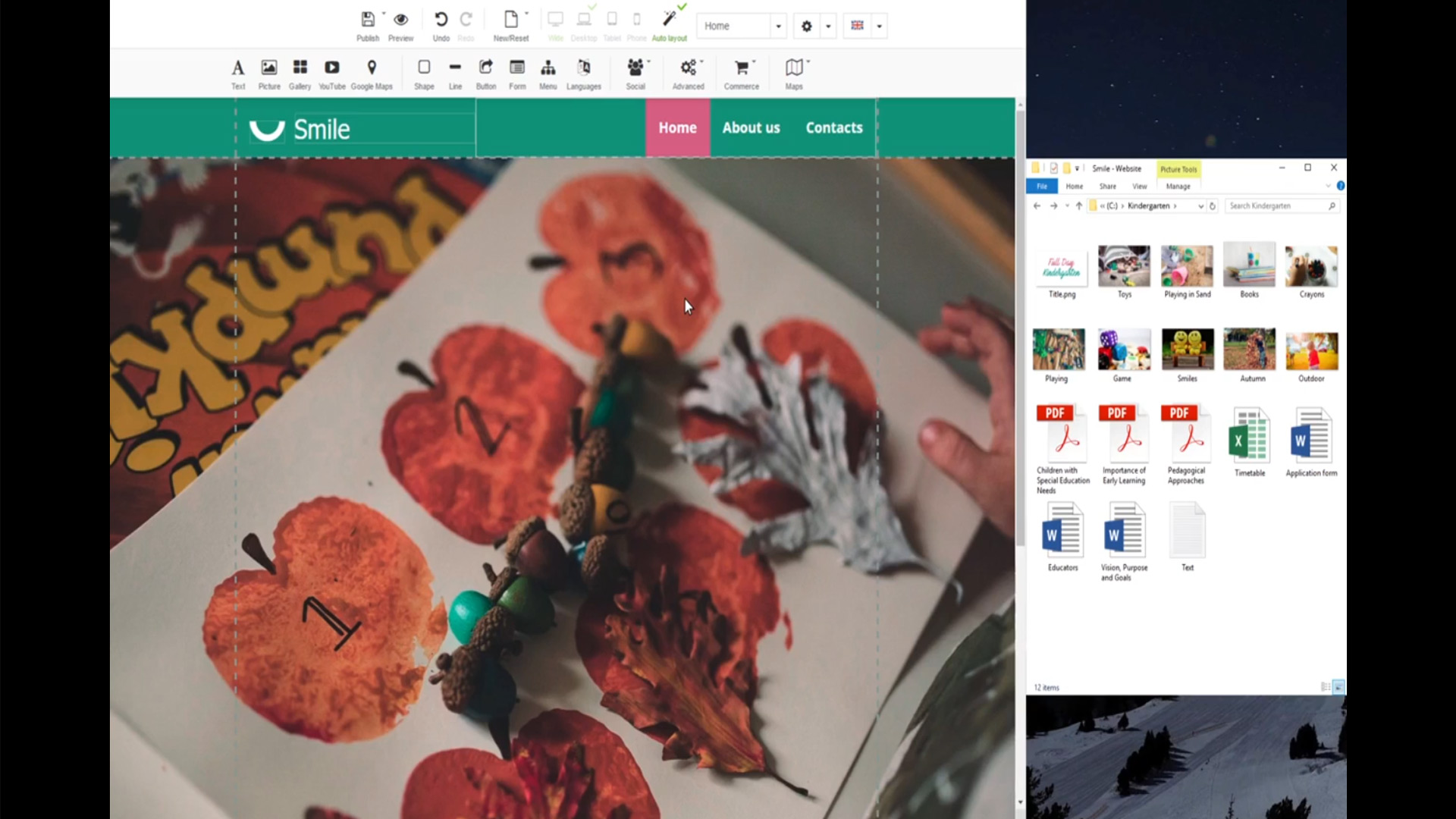Expand the flag language dropdown arrow
The height and width of the screenshot is (819, 1456).
point(879,26)
